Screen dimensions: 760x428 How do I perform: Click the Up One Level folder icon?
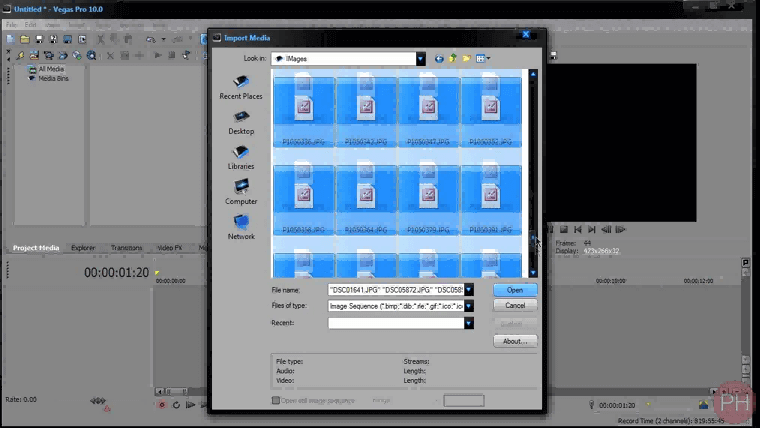(x=453, y=58)
